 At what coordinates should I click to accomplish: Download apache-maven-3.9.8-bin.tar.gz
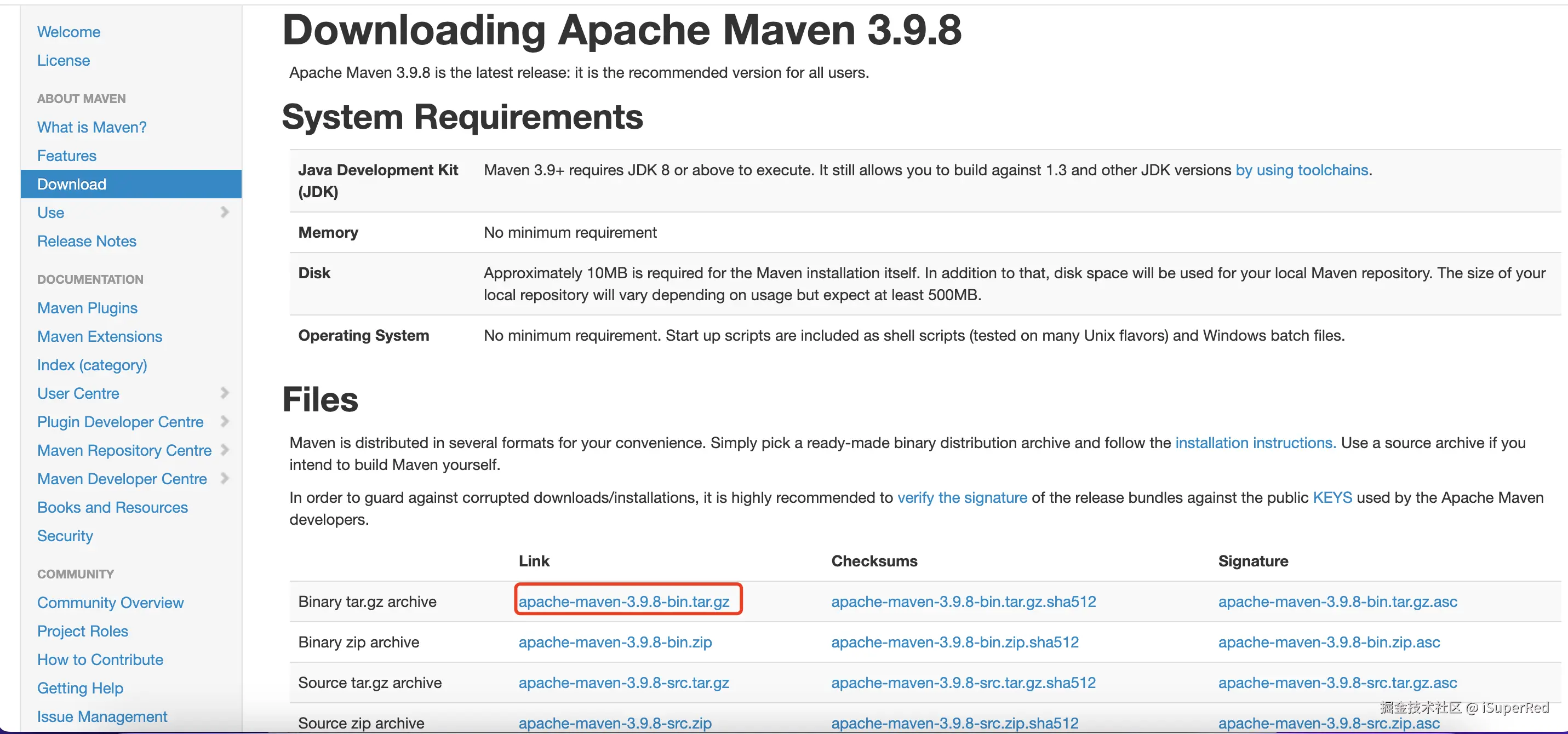[x=623, y=601]
